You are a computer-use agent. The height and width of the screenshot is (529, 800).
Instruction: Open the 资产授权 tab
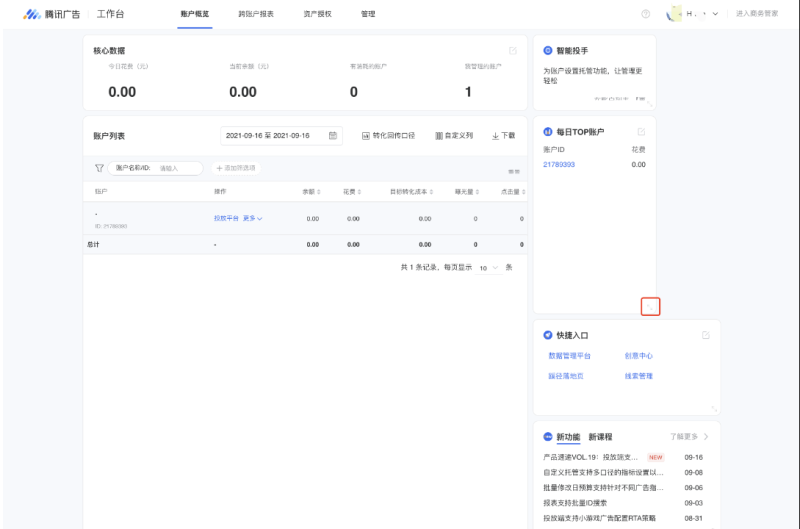click(x=317, y=14)
